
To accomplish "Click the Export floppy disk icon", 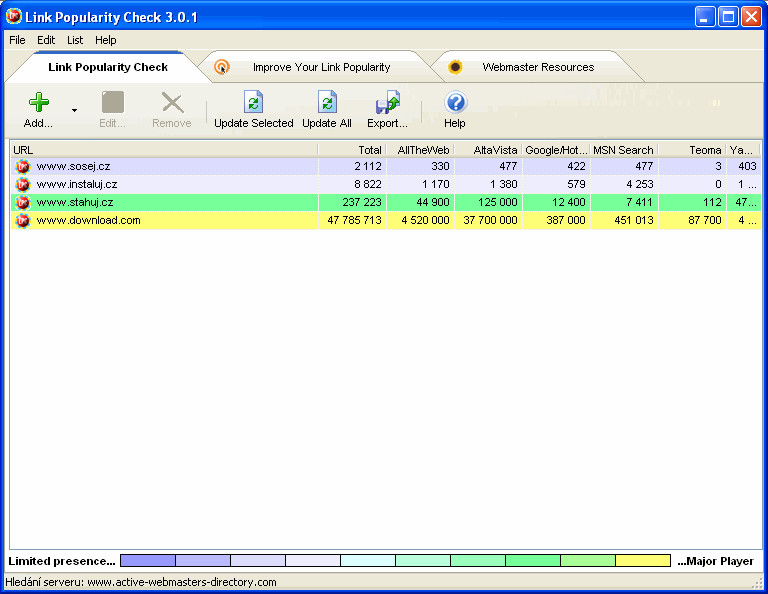I will click(x=387, y=102).
